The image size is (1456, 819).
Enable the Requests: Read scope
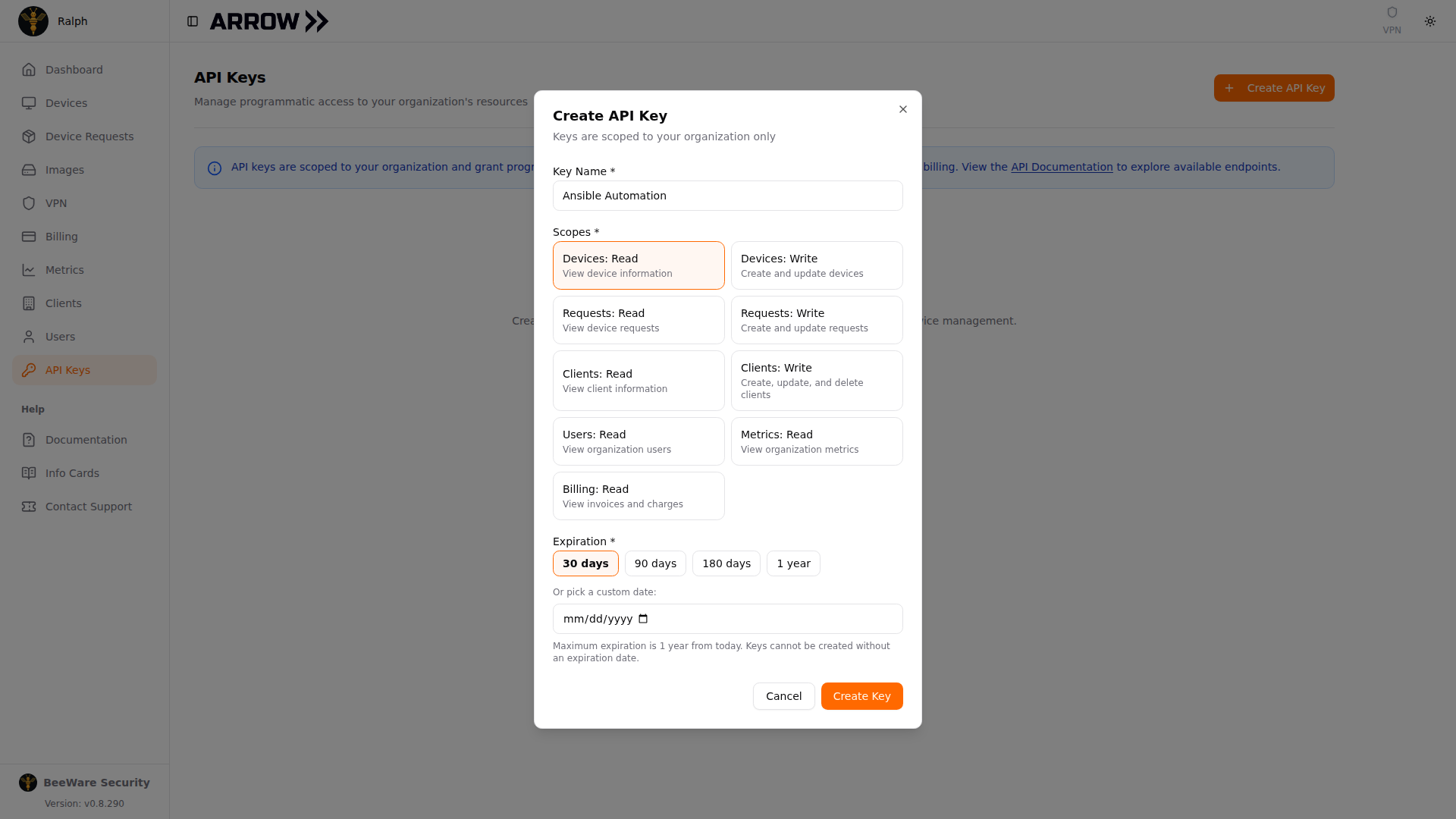point(639,320)
